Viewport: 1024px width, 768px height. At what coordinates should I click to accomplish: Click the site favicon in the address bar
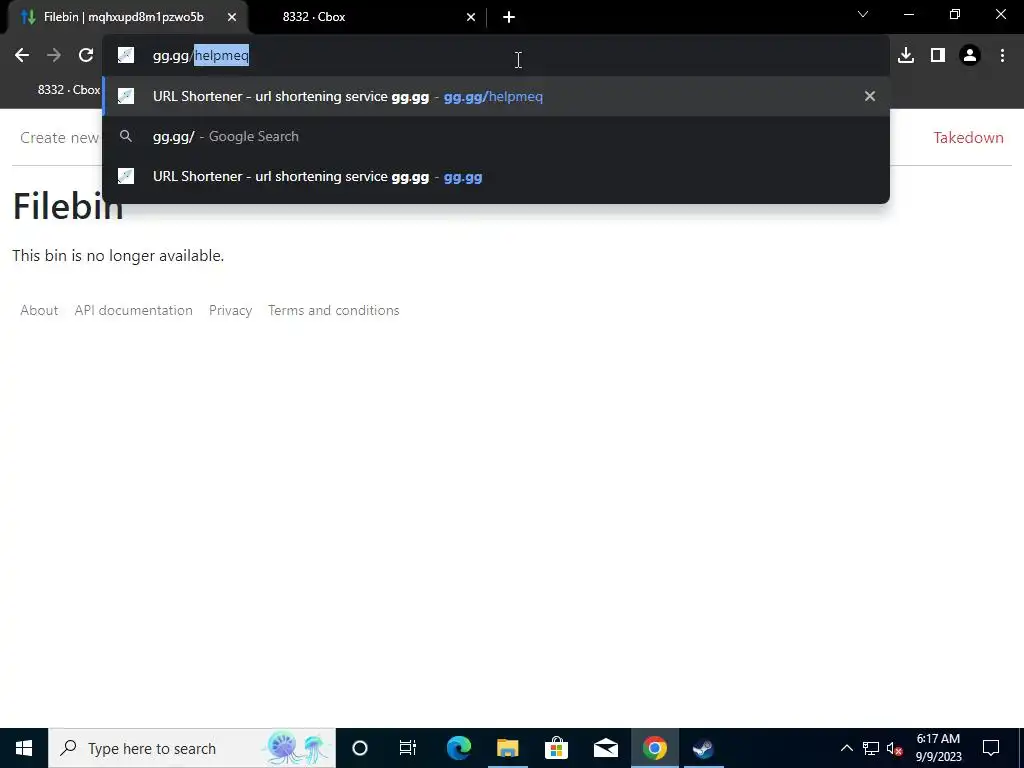pyautogui.click(x=125, y=56)
